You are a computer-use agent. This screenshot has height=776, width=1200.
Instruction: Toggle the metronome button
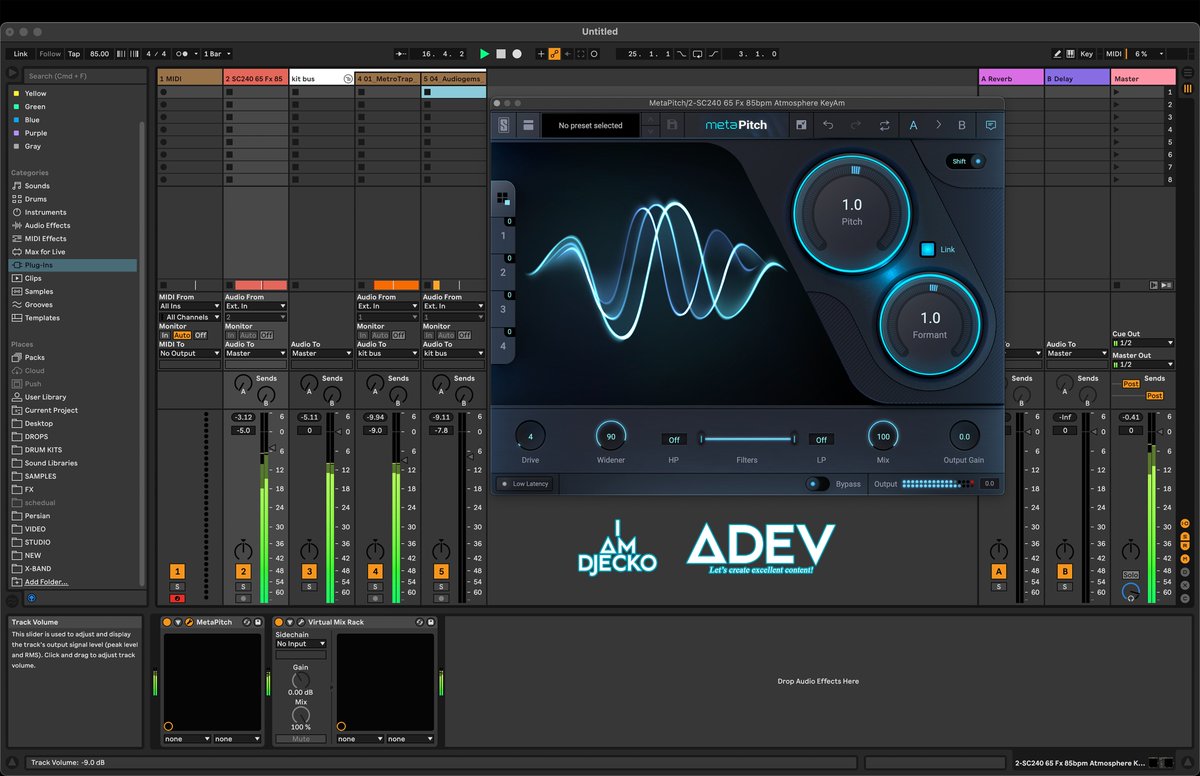(x=182, y=54)
